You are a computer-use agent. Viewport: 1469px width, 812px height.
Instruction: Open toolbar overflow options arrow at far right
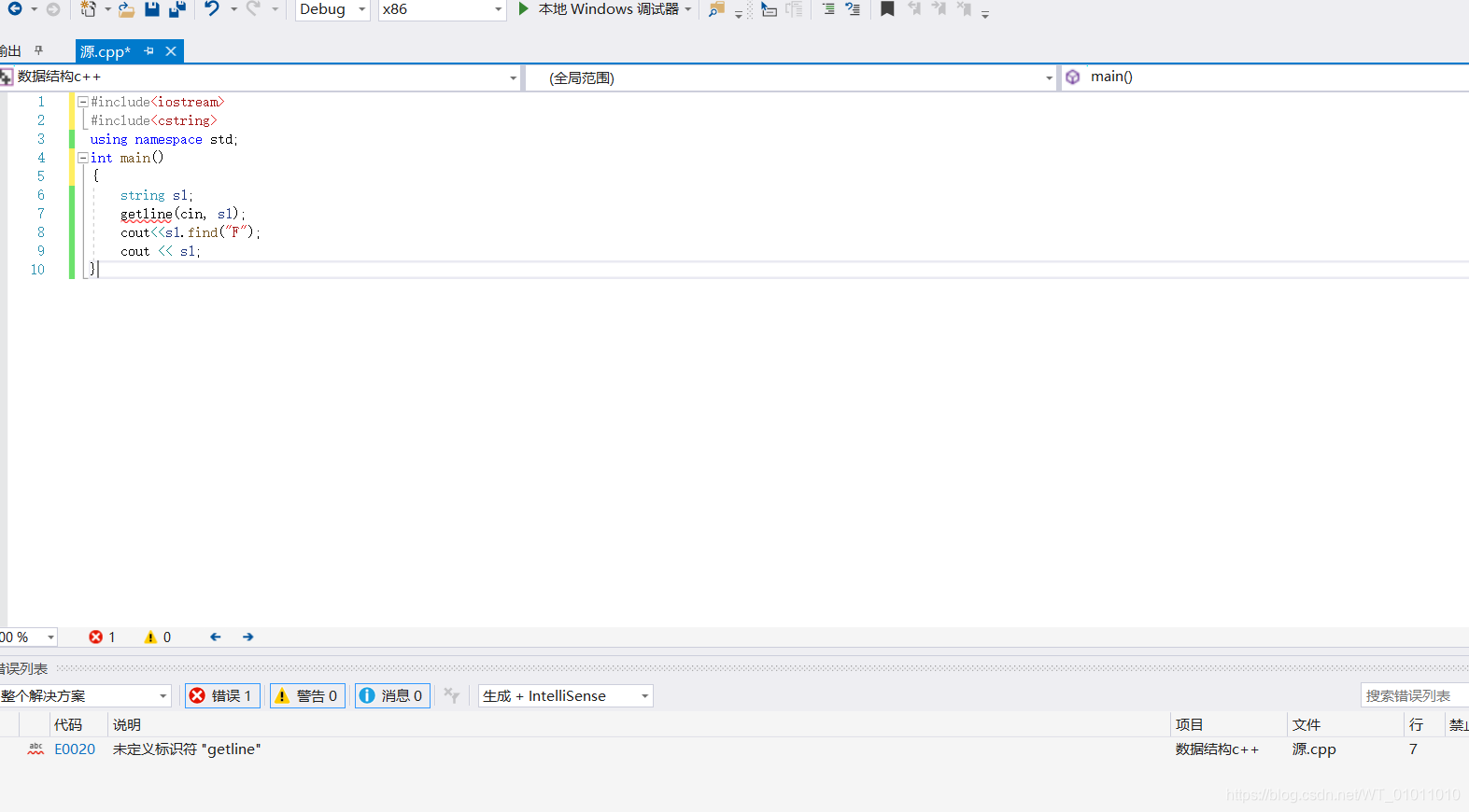(x=985, y=13)
